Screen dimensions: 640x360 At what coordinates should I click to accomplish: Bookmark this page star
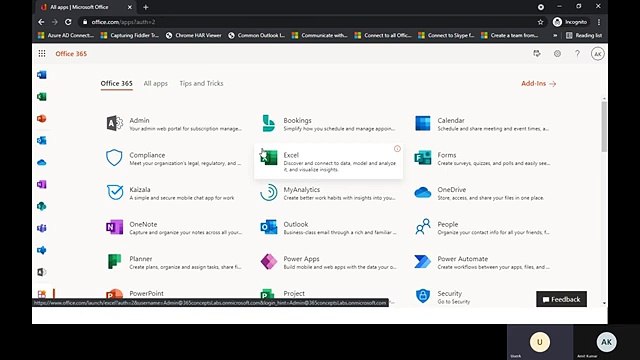(x=540, y=22)
